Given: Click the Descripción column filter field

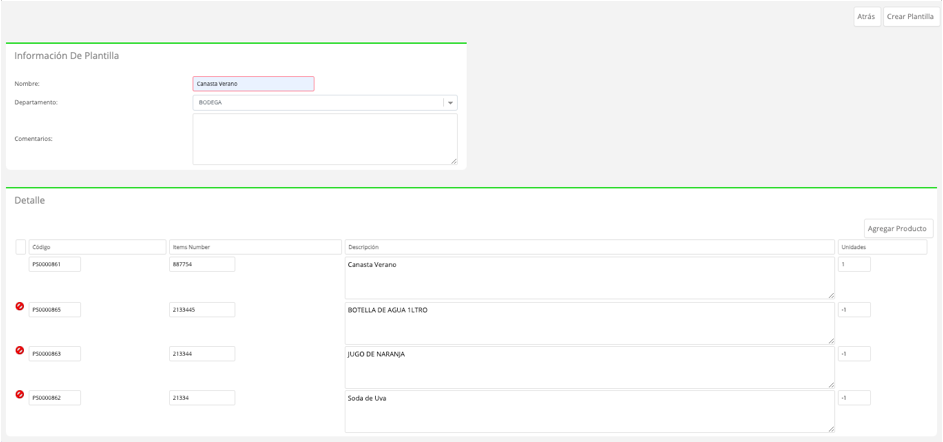Looking at the screenshot, I should pyautogui.click(x=590, y=247).
